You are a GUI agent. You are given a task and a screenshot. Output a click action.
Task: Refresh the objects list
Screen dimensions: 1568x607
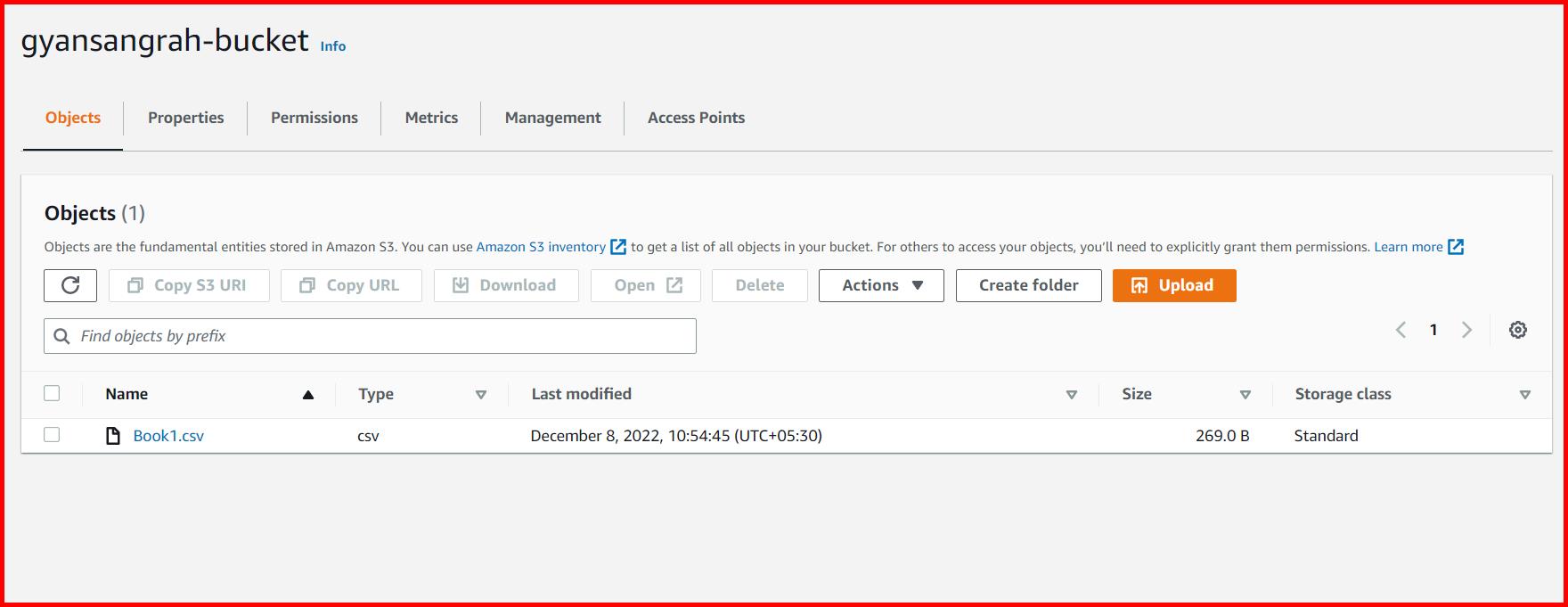(x=70, y=285)
